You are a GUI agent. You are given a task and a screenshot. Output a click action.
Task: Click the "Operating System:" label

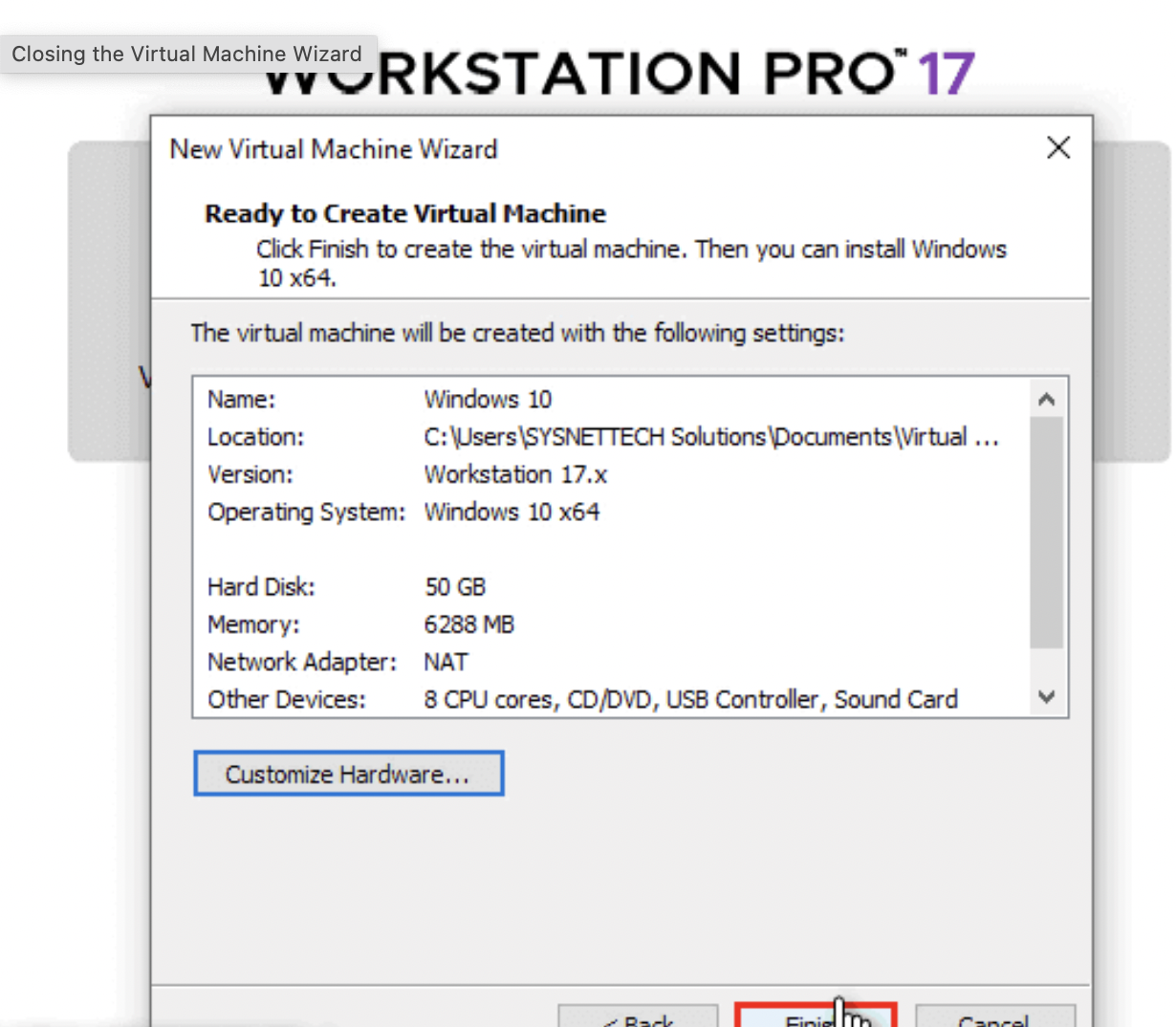307,512
